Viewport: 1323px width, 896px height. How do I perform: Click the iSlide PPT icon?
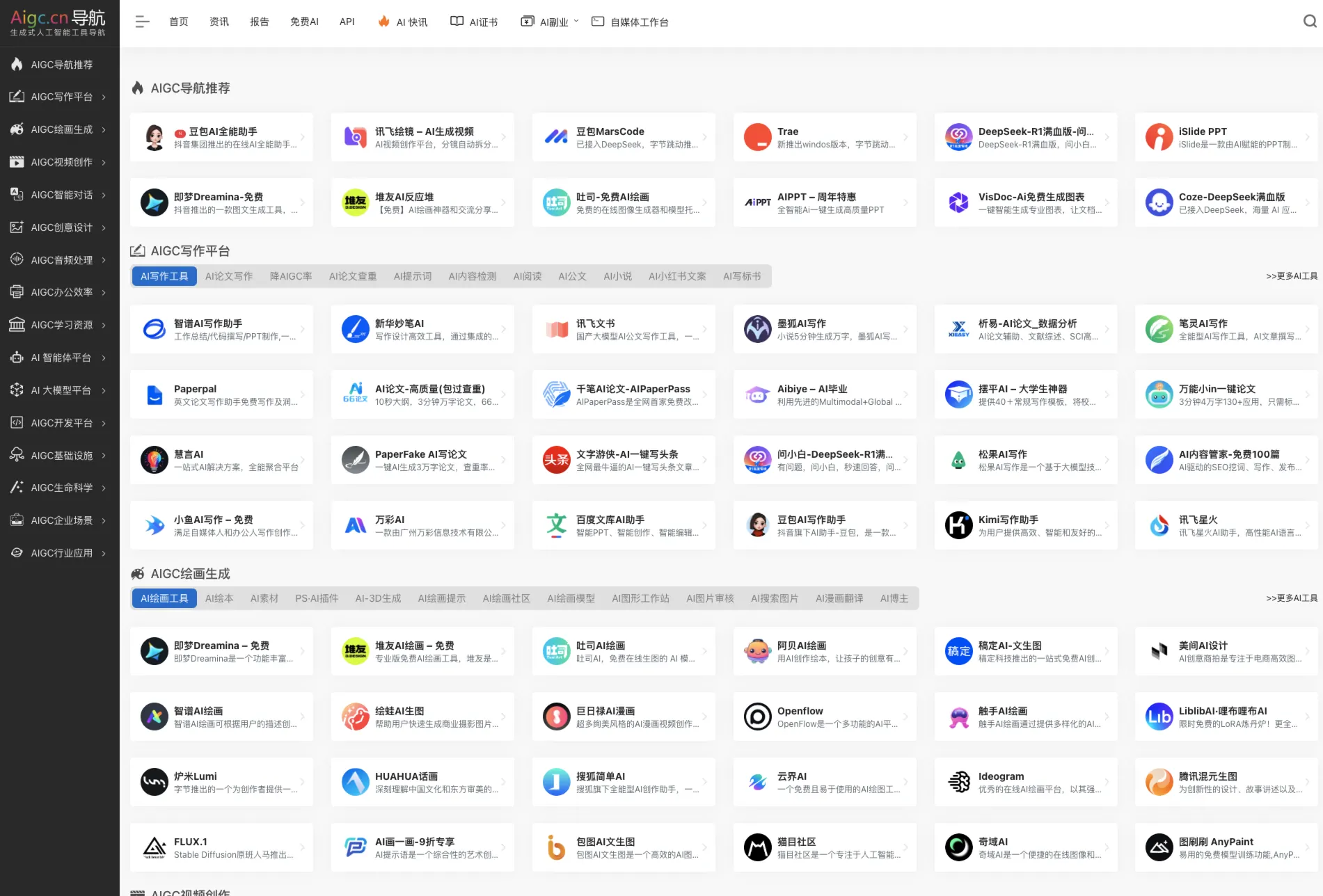tap(1159, 137)
